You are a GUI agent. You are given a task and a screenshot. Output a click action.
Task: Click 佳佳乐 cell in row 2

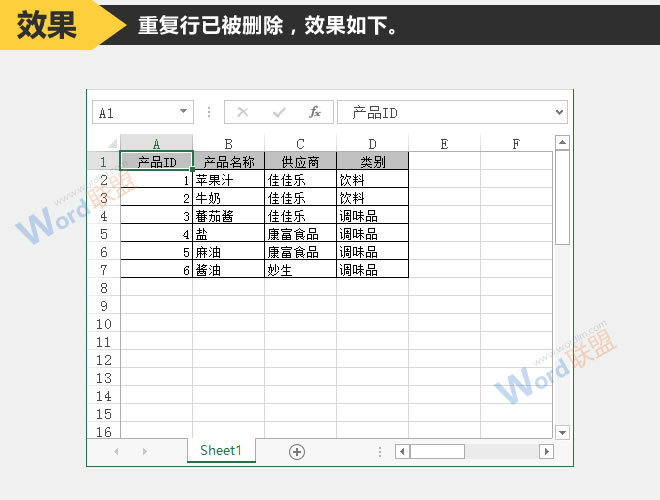(301, 180)
